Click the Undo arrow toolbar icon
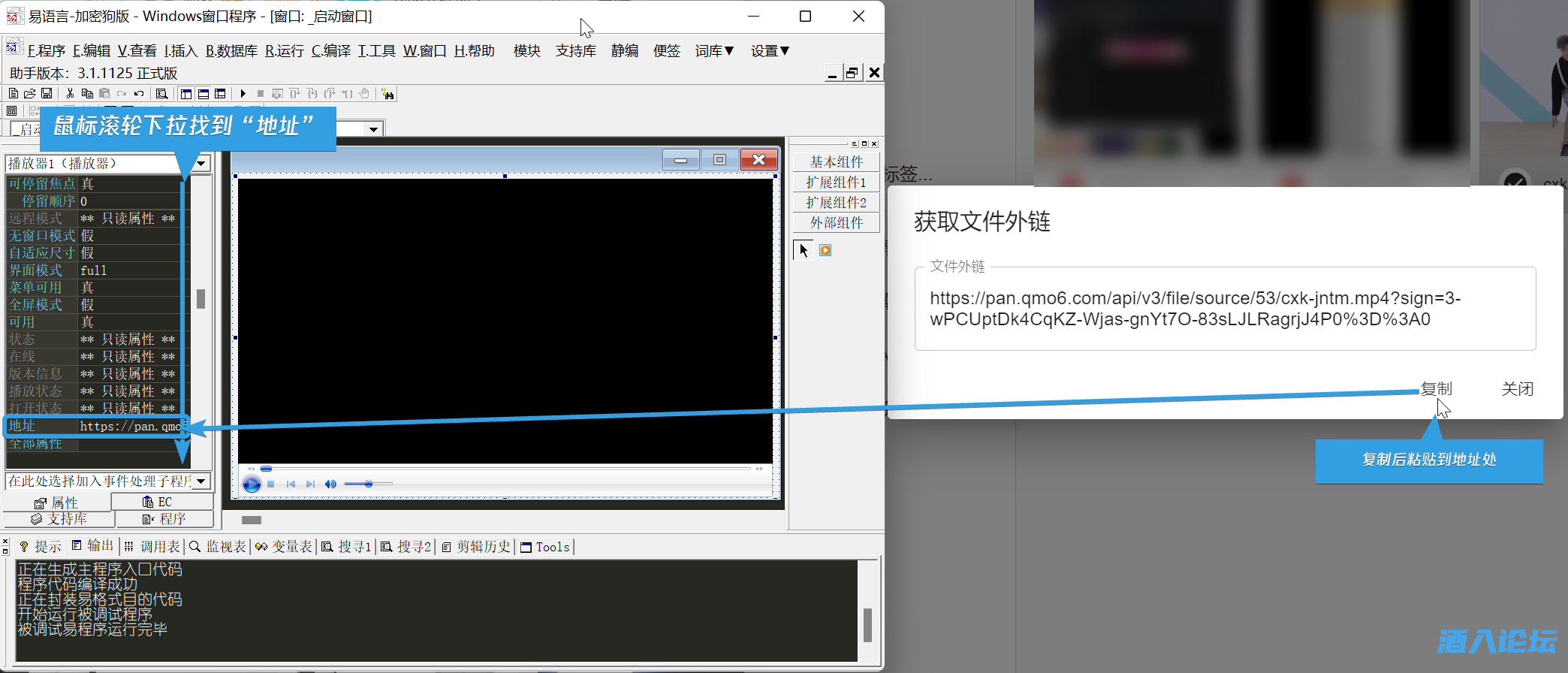Viewport: 1568px width, 673px height. 139,94
